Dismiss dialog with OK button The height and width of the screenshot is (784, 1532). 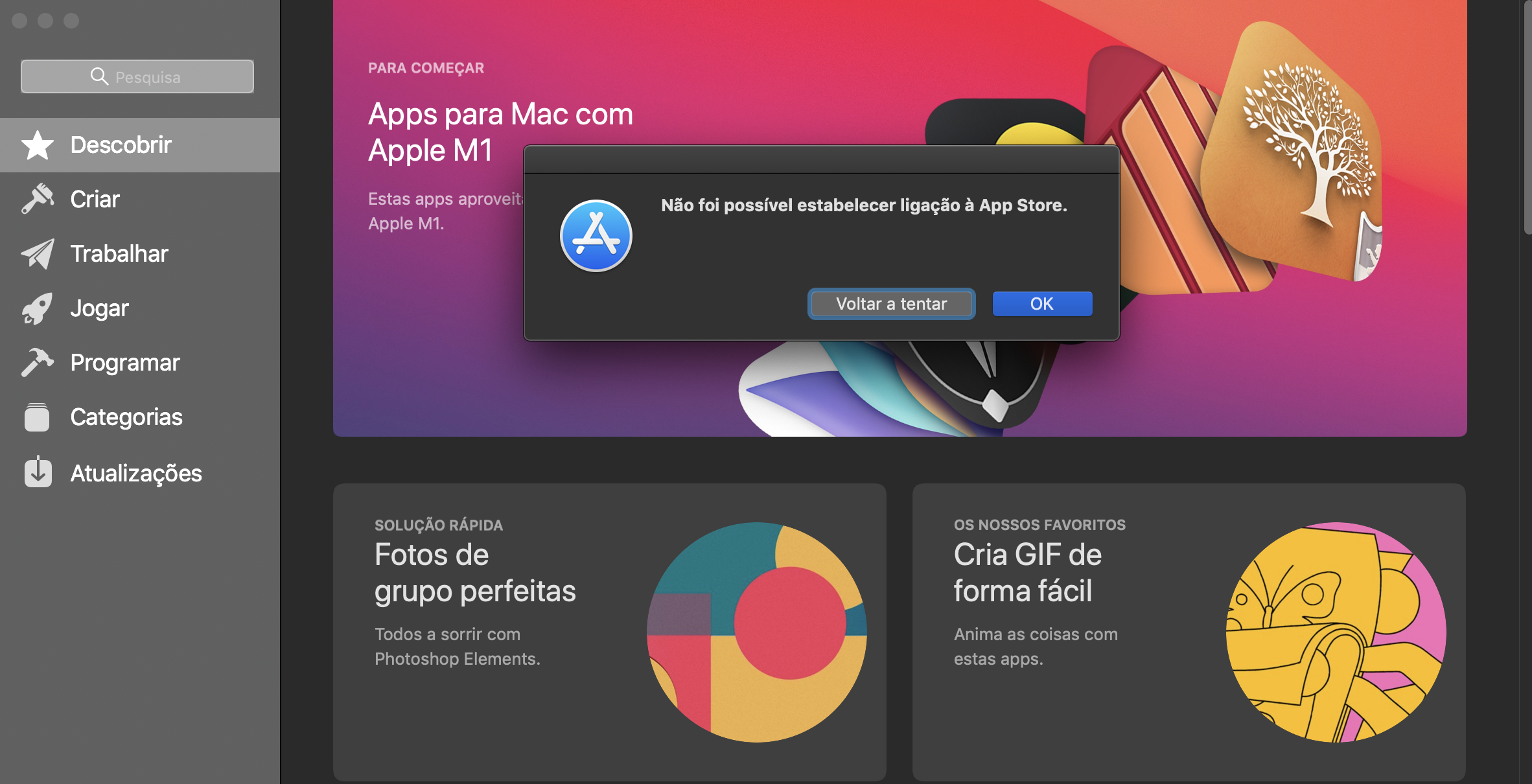click(1041, 304)
